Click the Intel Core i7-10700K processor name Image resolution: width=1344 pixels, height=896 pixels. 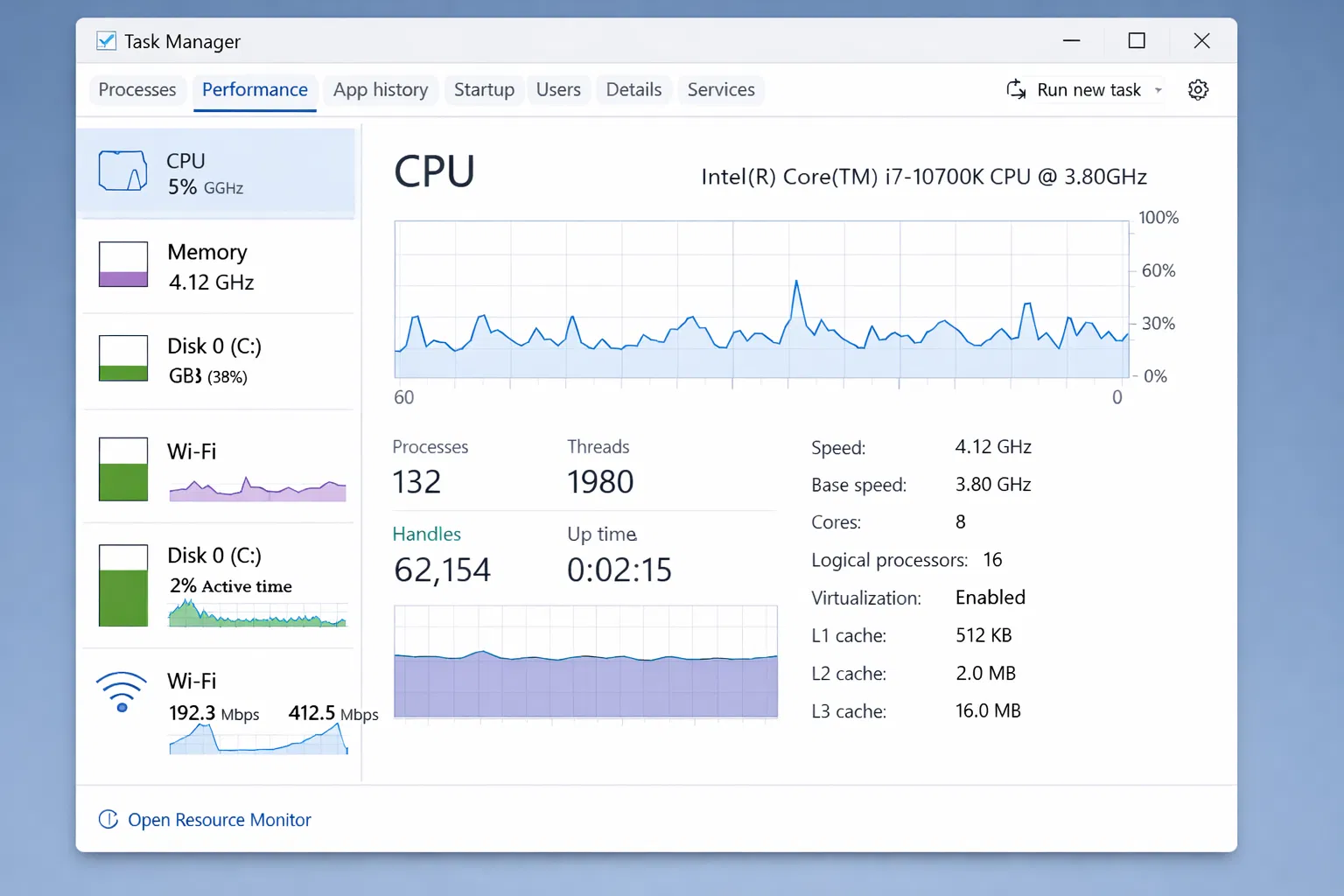click(924, 177)
